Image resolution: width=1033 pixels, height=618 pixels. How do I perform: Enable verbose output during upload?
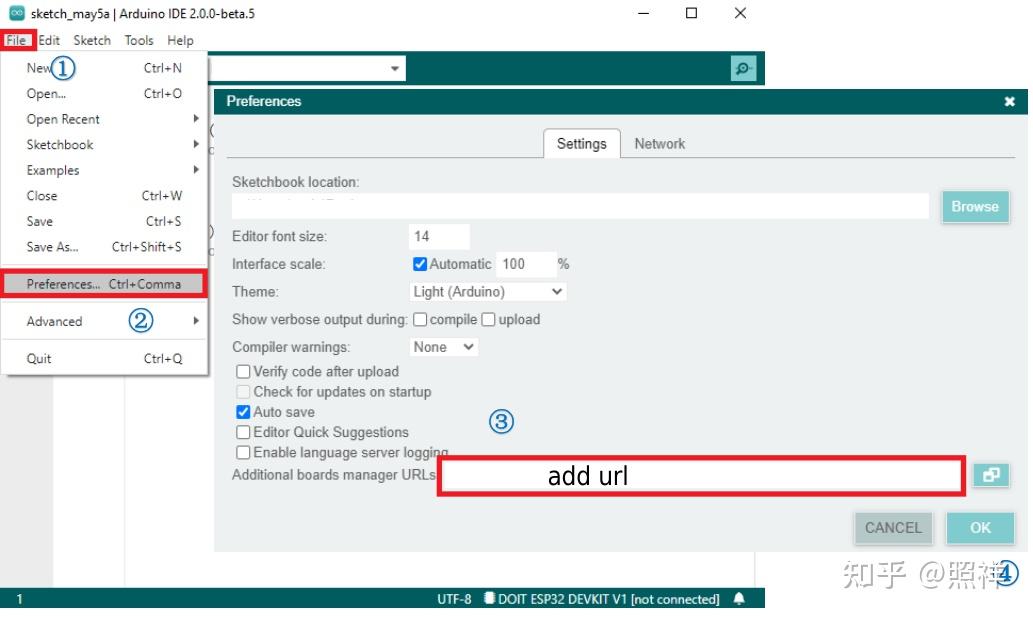tap(488, 320)
